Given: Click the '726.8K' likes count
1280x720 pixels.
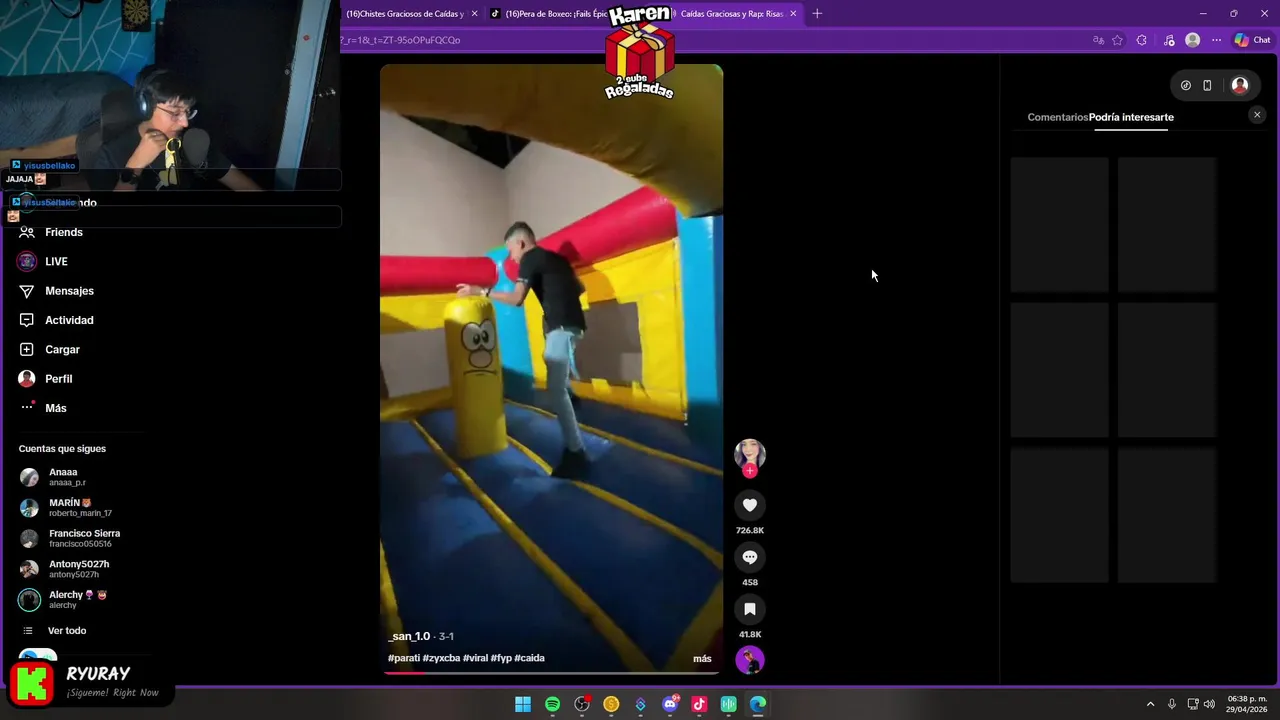Looking at the screenshot, I should tap(750, 531).
